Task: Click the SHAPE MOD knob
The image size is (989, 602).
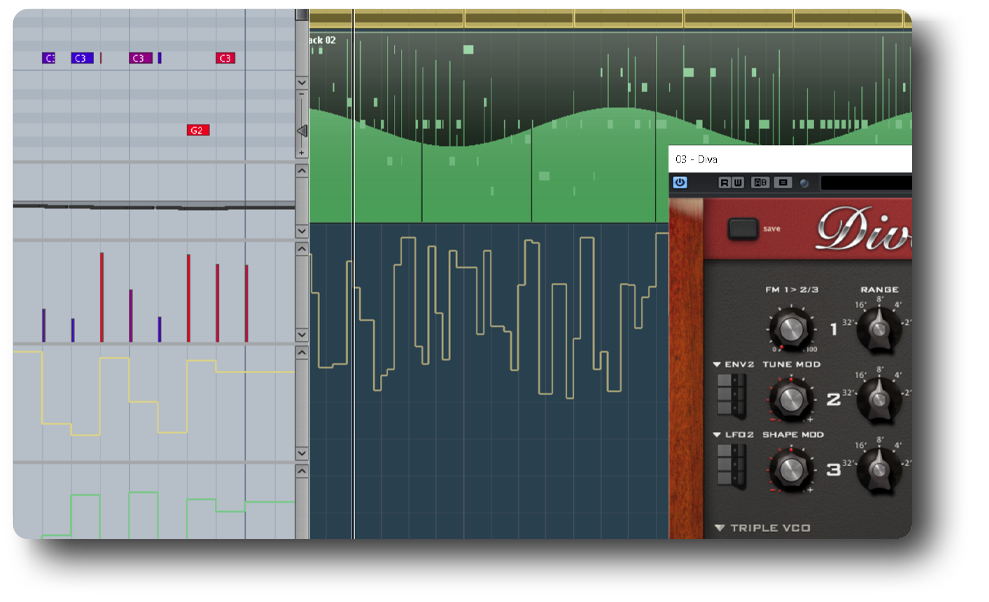Action: tap(790, 469)
